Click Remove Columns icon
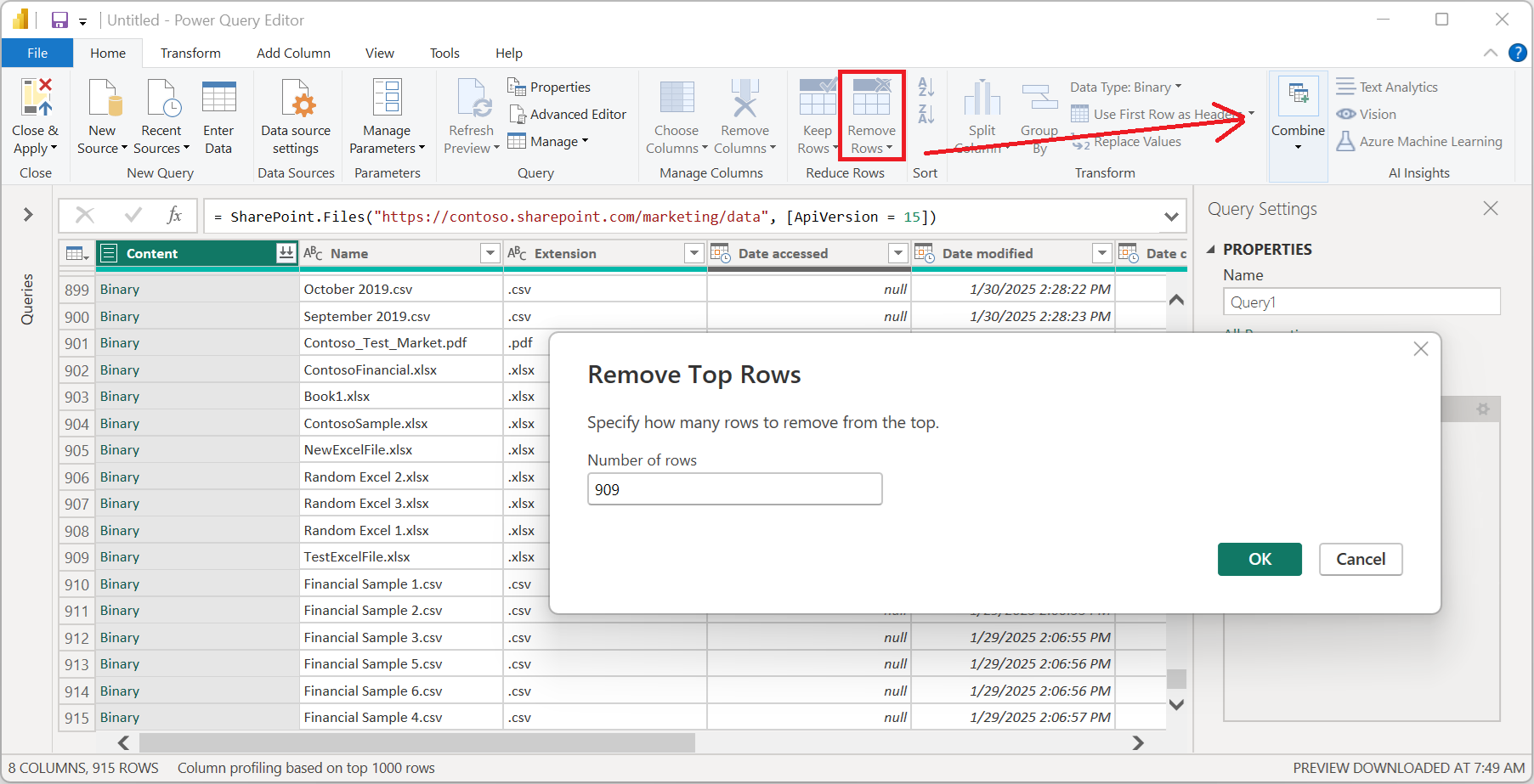Screen dimensions: 1534x784 click(744, 98)
